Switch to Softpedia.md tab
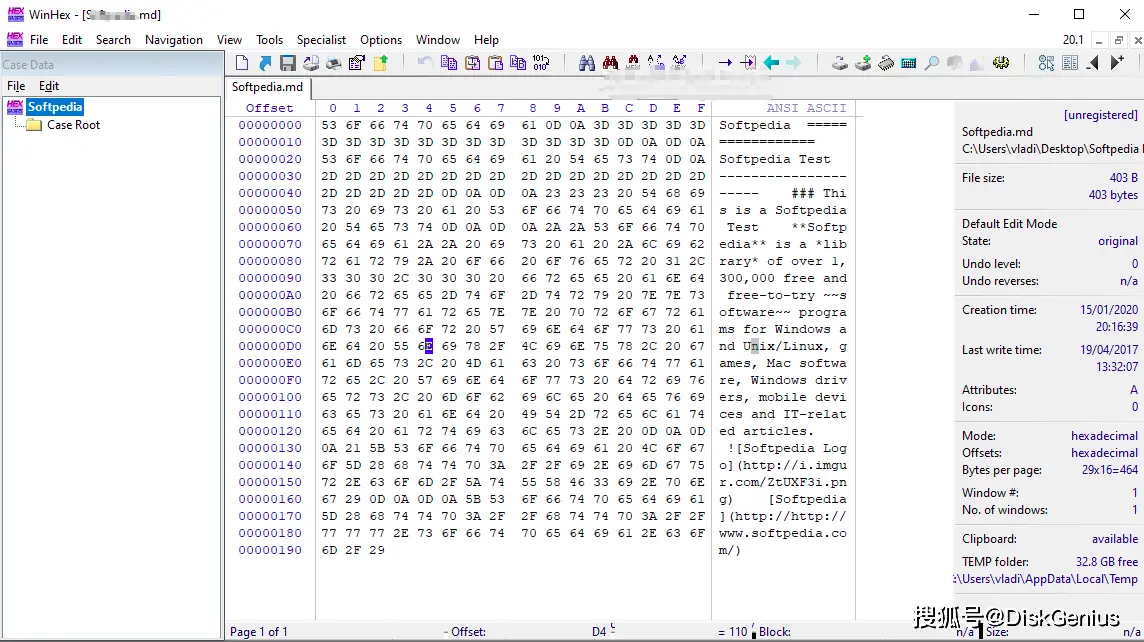The height and width of the screenshot is (642, 1144). 267,87
